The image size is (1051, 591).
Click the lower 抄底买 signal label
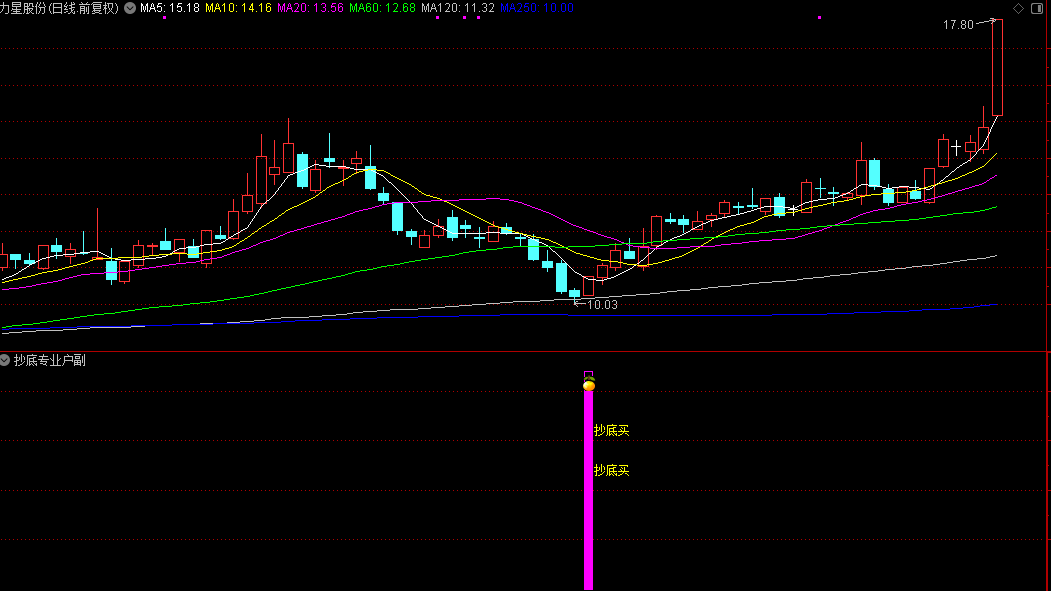click(611, 470)
